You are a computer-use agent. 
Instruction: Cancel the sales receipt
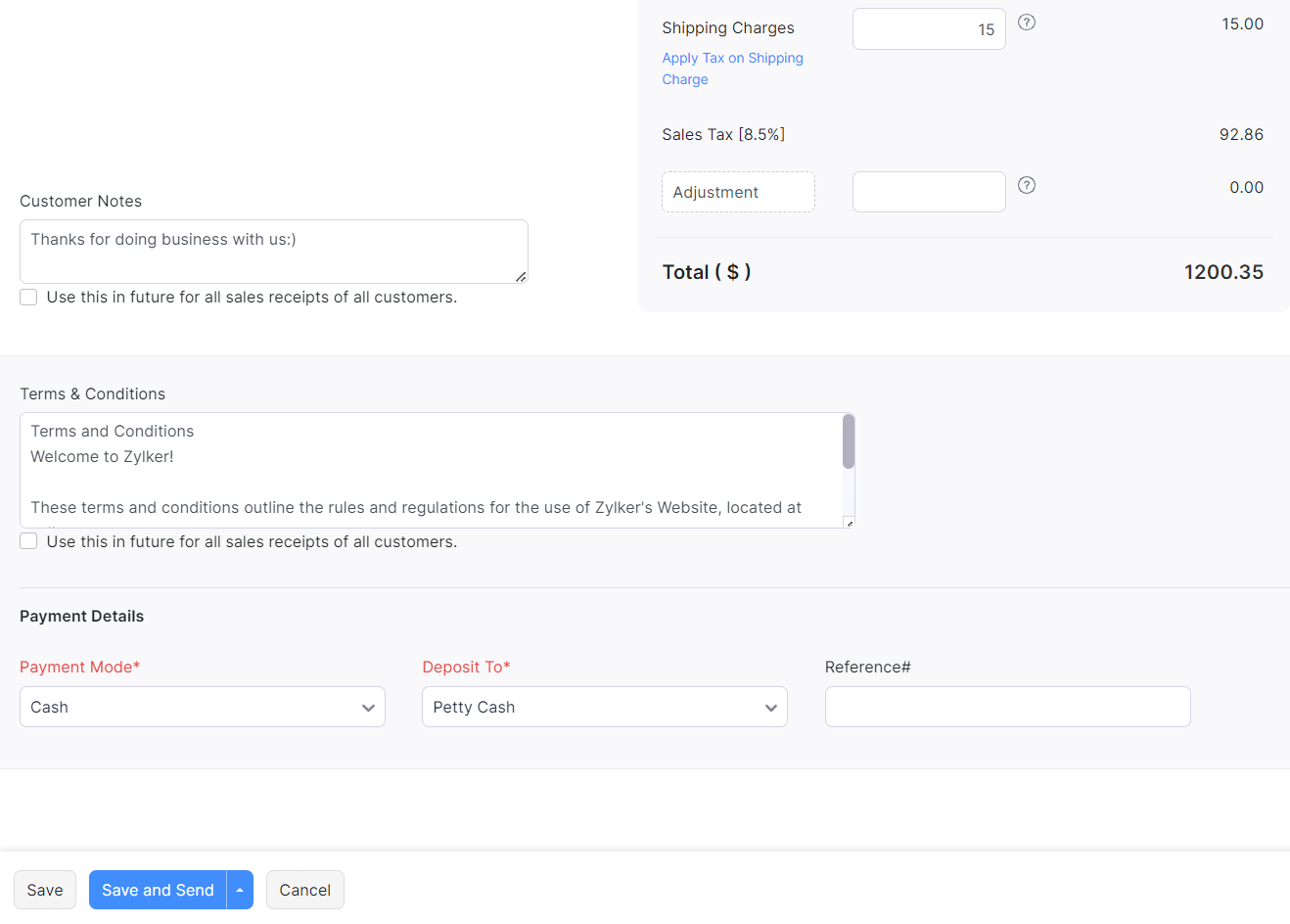point(304,890)
